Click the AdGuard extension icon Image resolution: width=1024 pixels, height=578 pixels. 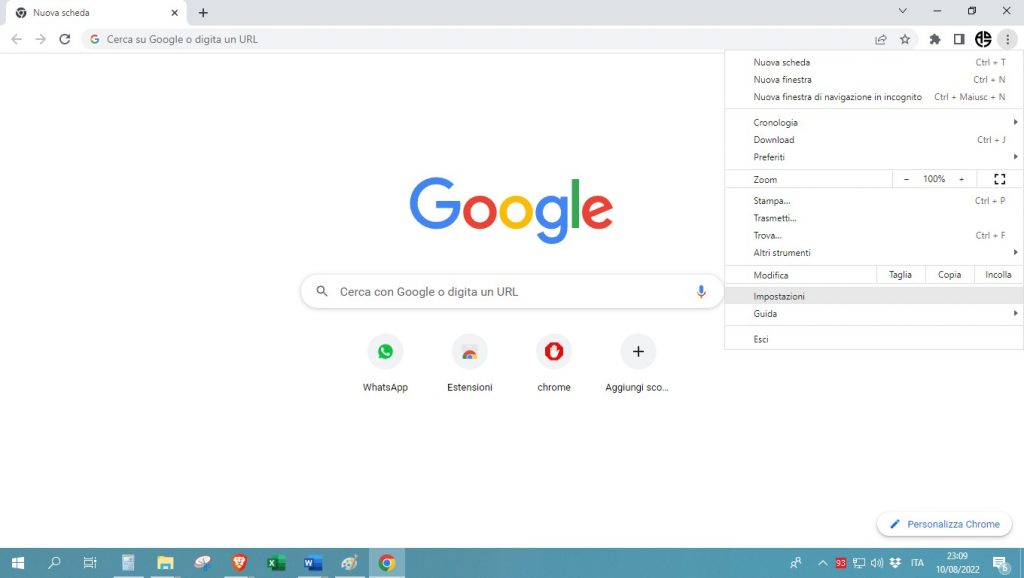pos(982,39)
